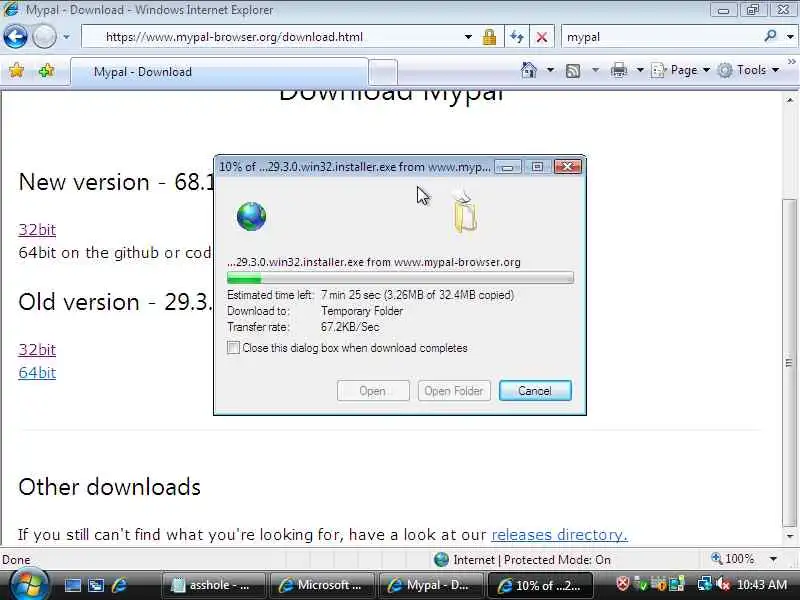Switch to Mypal - D... taskbar button
Screen dimensions: 800x600
coord(432,585)
